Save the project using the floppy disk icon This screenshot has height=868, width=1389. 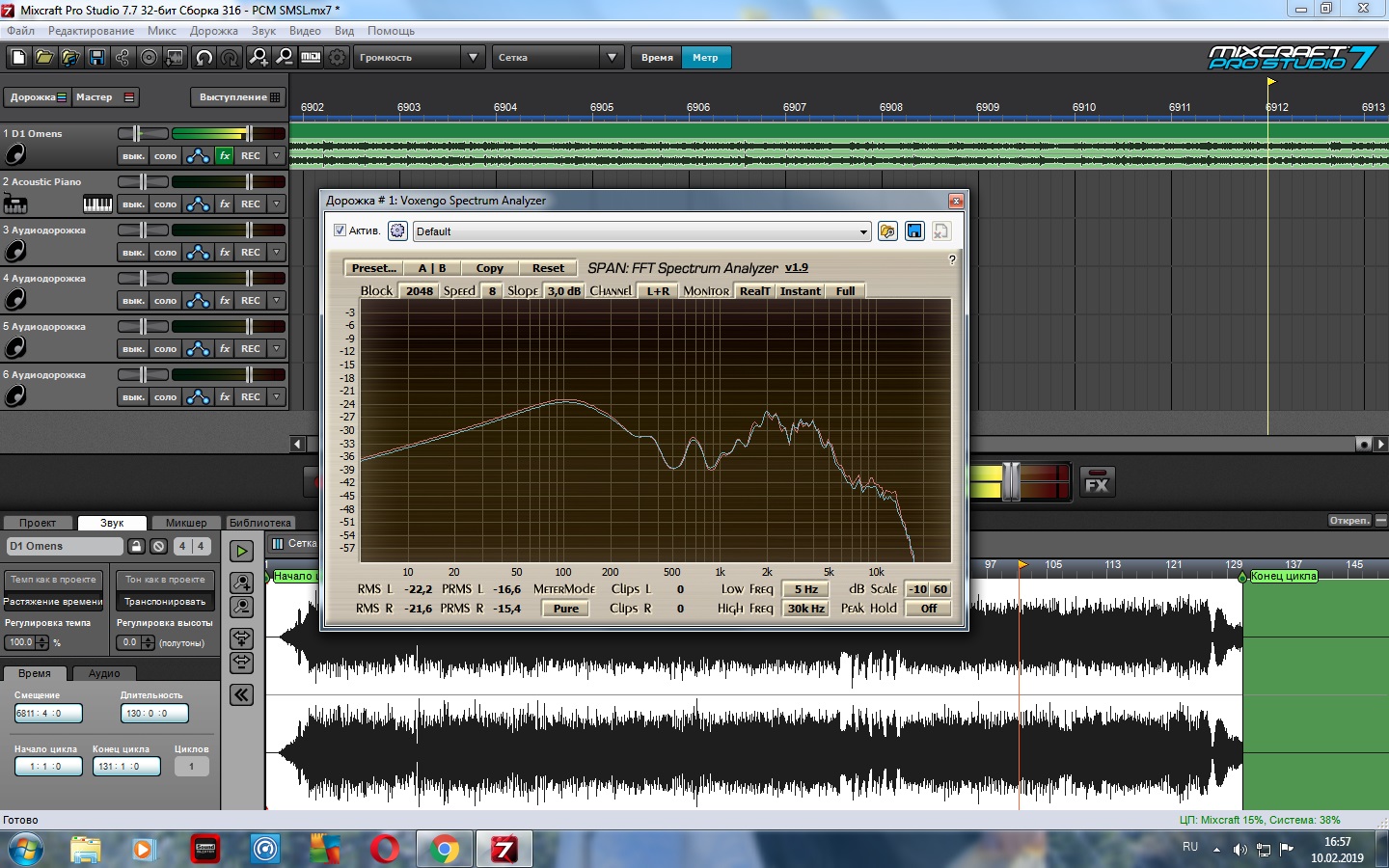[96, 58]
